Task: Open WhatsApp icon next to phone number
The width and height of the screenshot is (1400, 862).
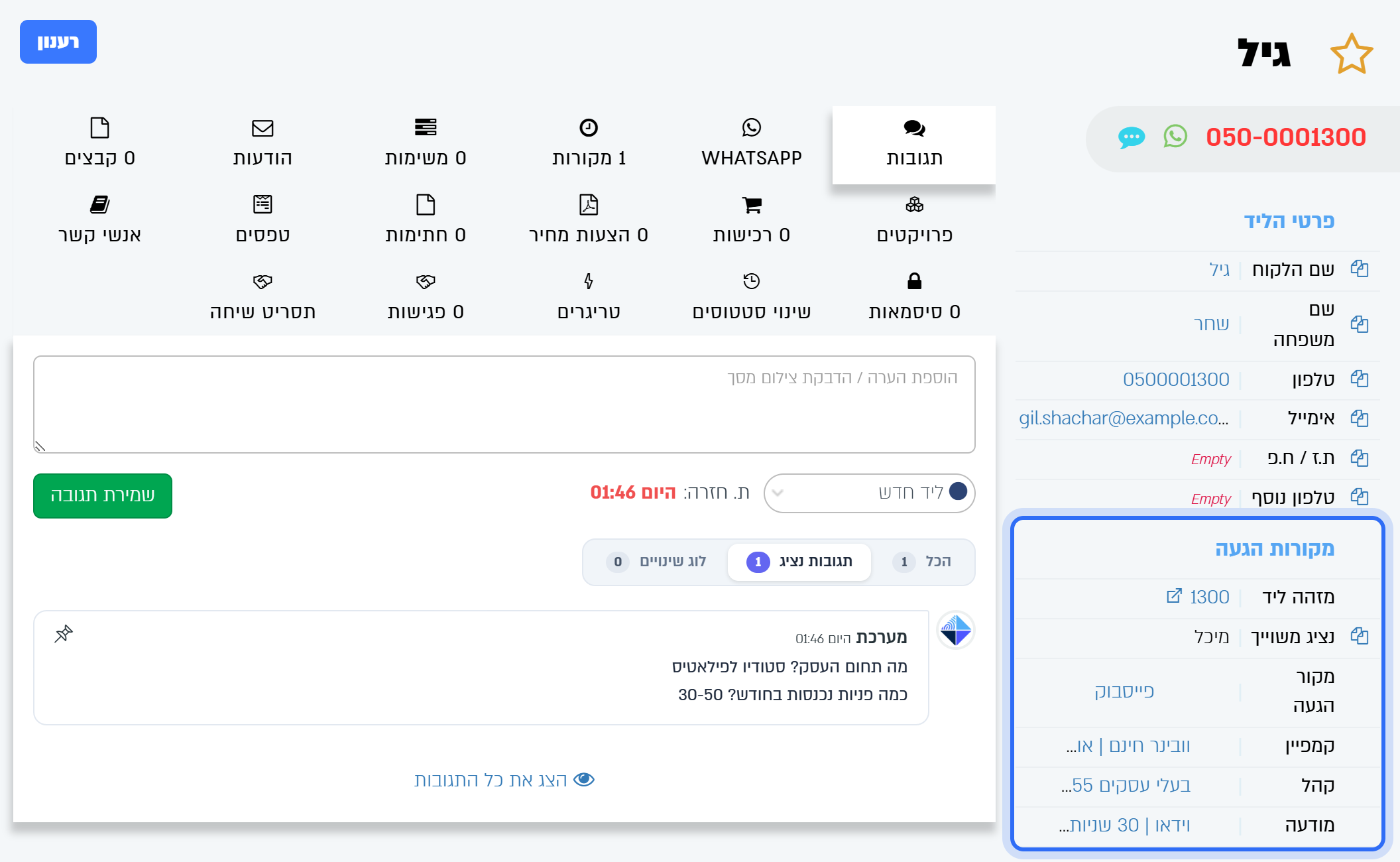Action: [x=1175, y=137]
